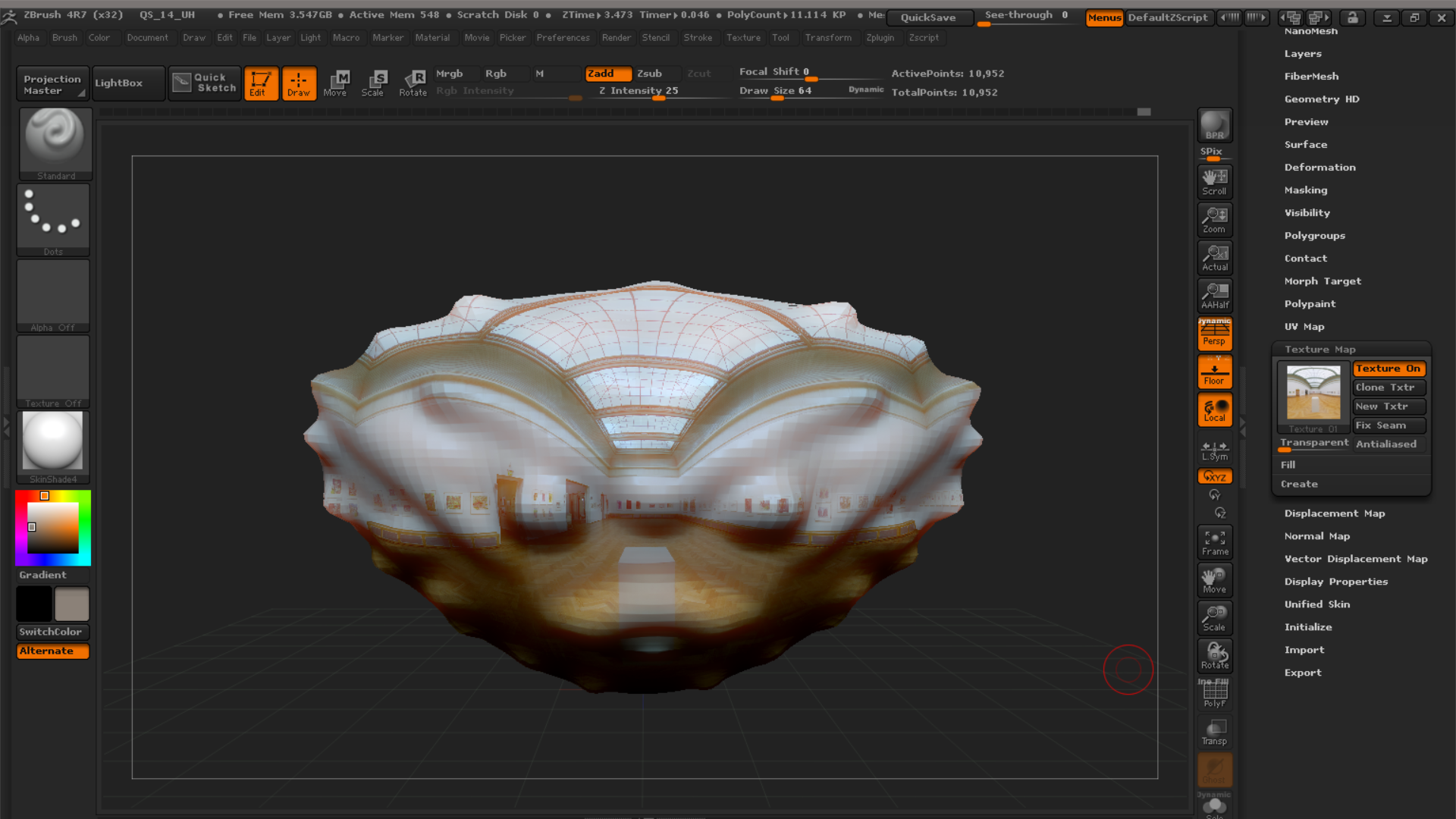The width and height of the screenshot is (1456, 819).
Task: Expand the Projection Master panel
Action: tap(52, 83)
